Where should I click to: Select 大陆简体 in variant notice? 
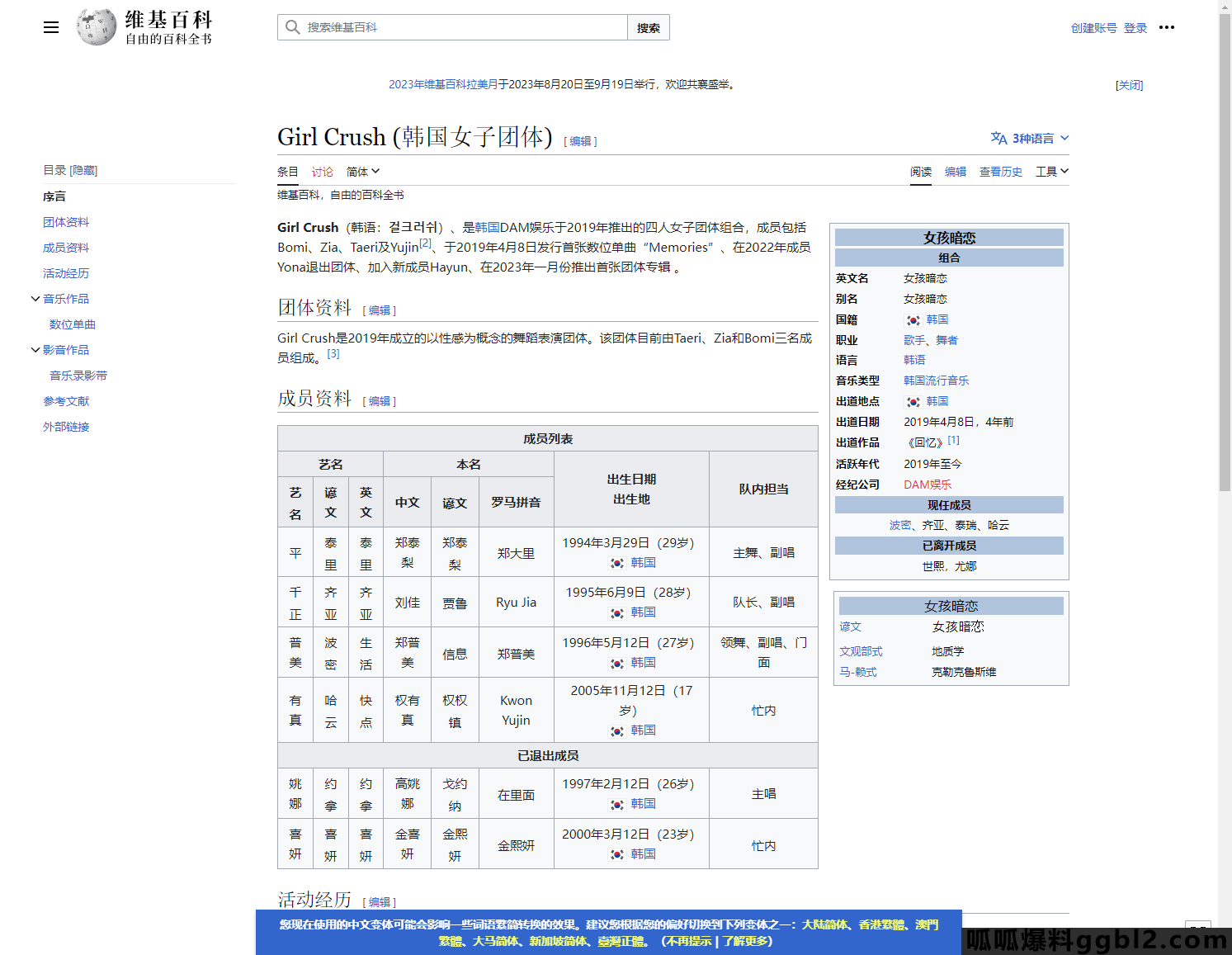pyautogui.click(x=825, y=924)
